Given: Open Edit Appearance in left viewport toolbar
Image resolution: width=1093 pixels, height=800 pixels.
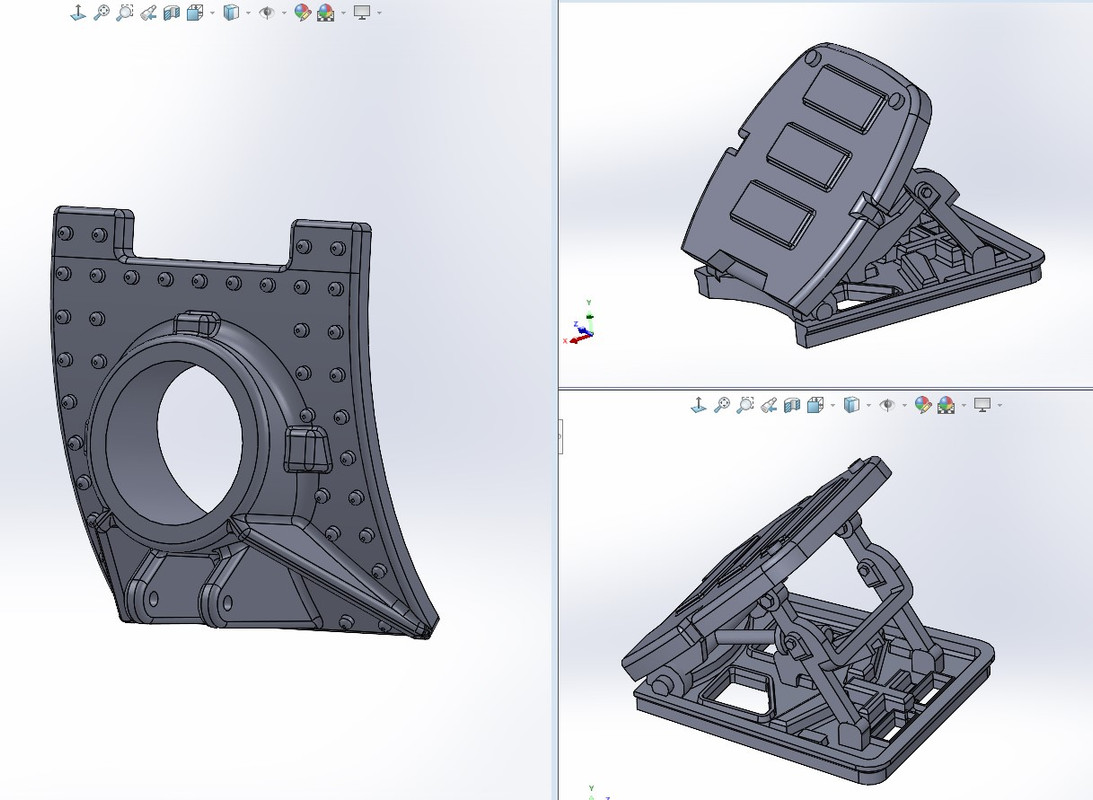Looking at the screenshot, I should click(x=302, y=13).
